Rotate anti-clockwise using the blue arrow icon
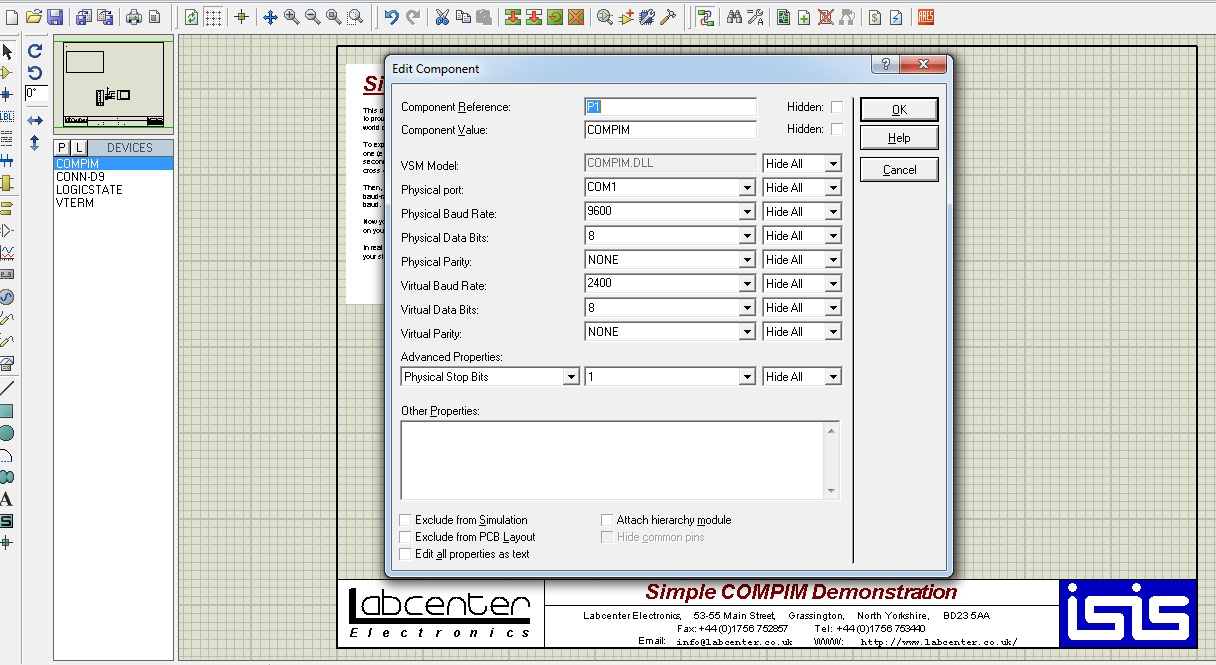This screenshot has height=665, width=1216. [35, 73]
